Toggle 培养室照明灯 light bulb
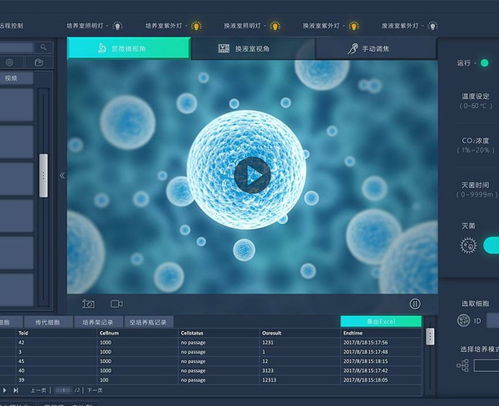This screenshot has height=406, width=499. pyautogui.click(x=117, y=26)
